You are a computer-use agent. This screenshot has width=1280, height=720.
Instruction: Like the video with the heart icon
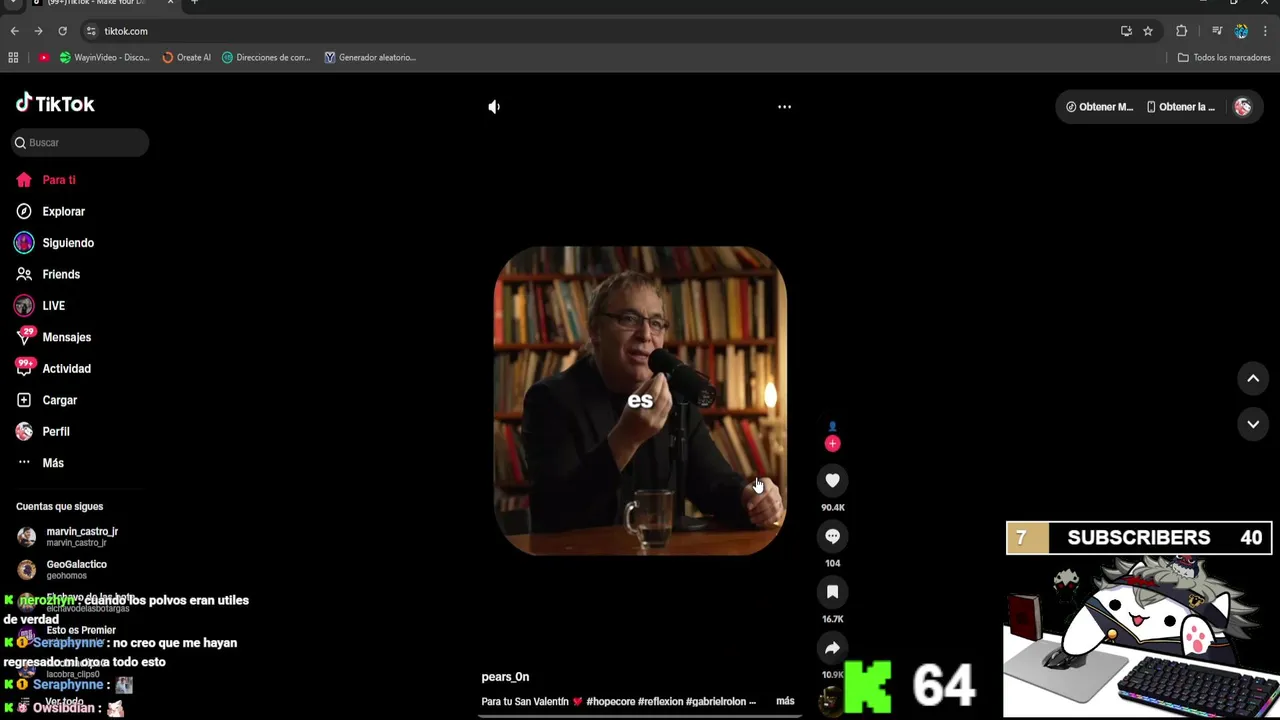(x=832, y=480)
